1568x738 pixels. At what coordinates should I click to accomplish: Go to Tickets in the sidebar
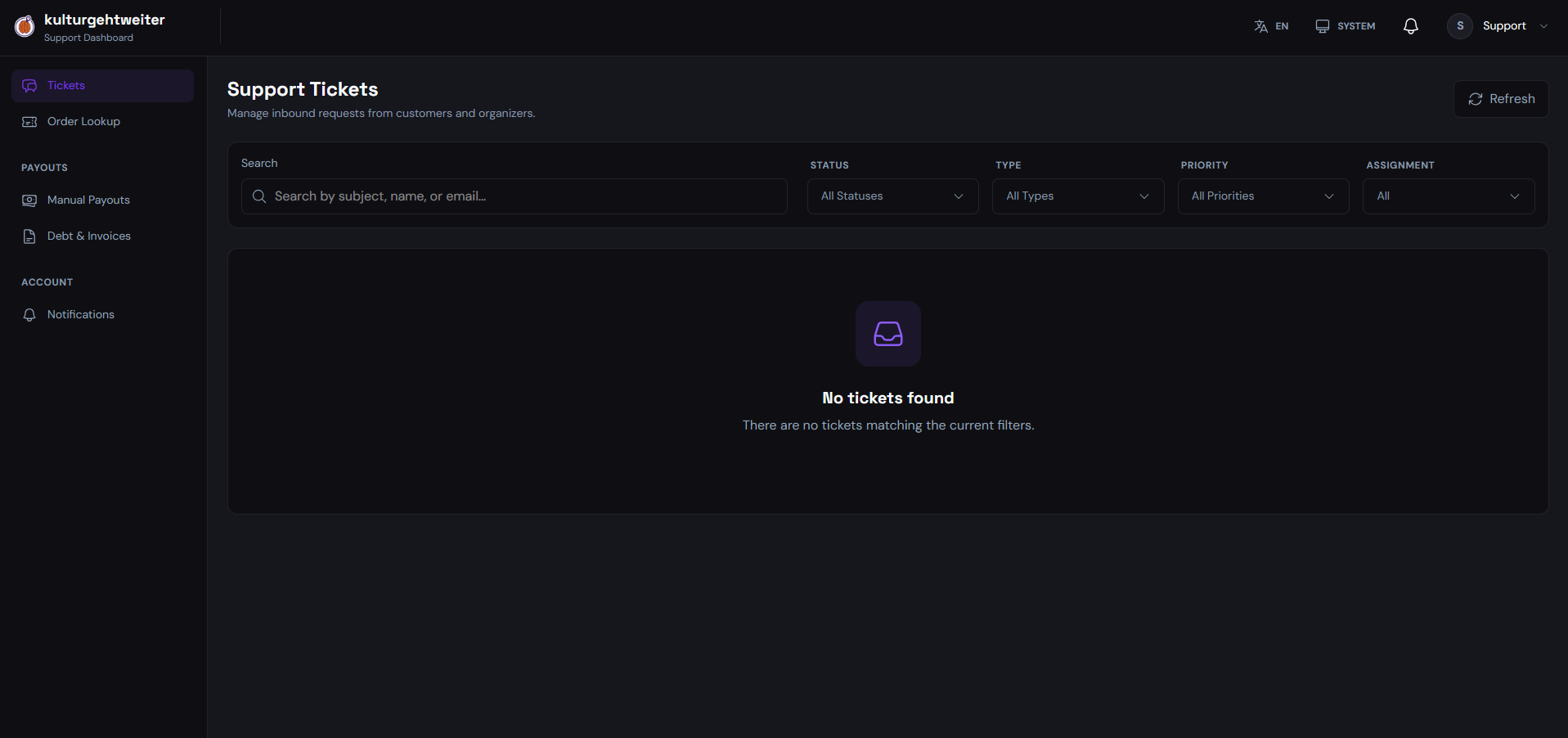tap(102, 86)
